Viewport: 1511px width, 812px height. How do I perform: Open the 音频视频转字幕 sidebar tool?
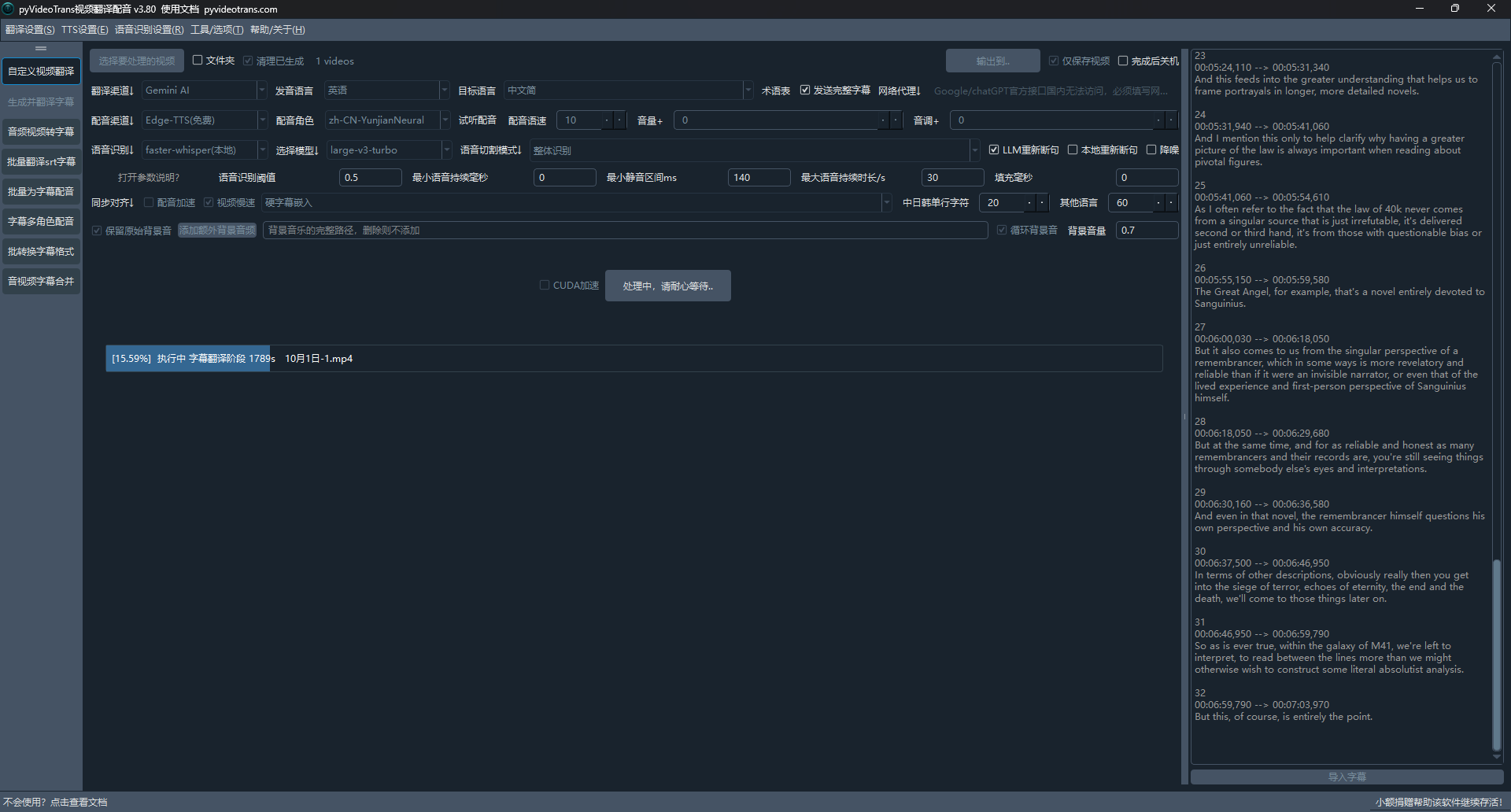point(41,131)
